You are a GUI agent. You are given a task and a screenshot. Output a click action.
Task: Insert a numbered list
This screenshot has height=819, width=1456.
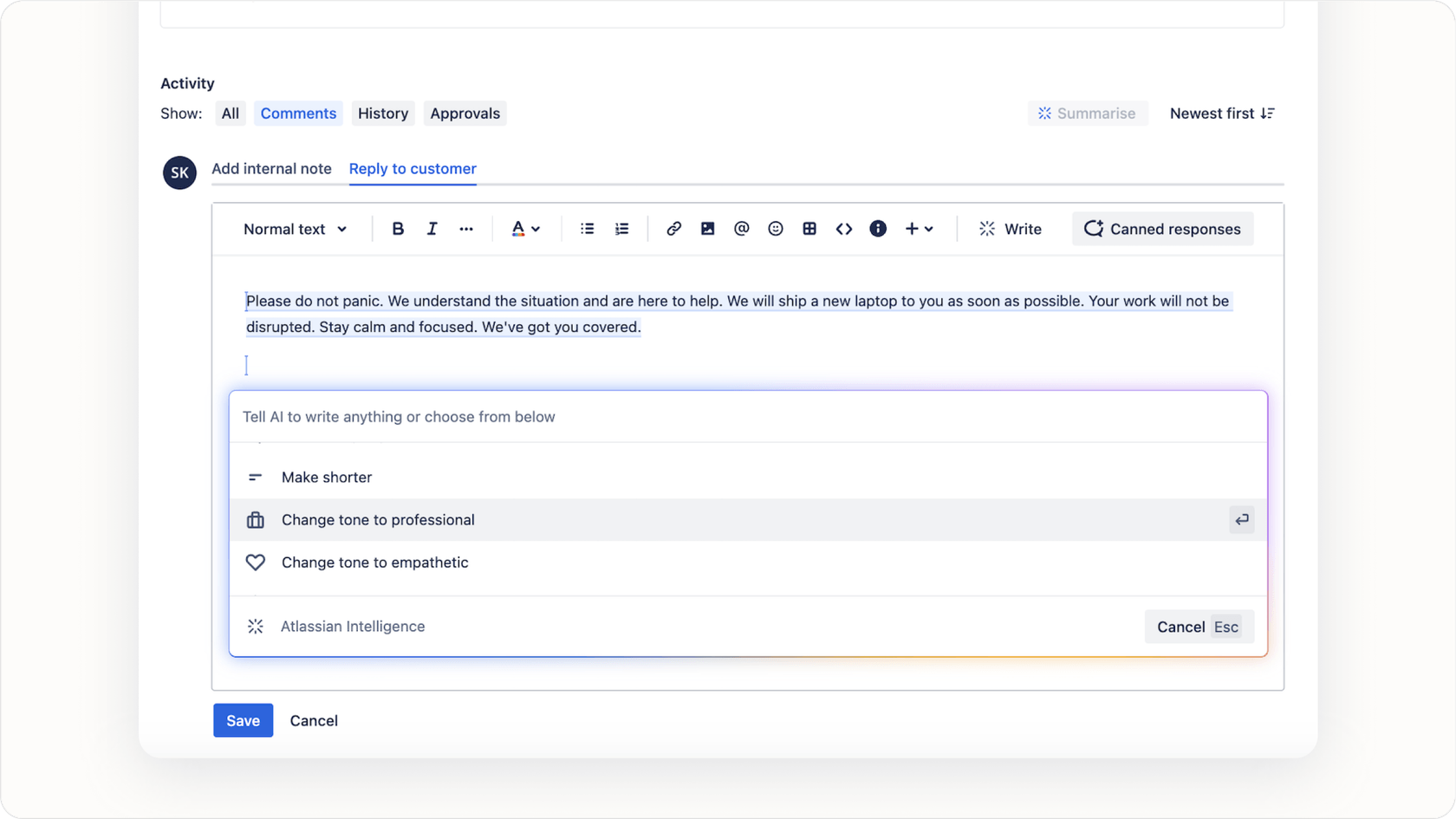tap(621, 229)
